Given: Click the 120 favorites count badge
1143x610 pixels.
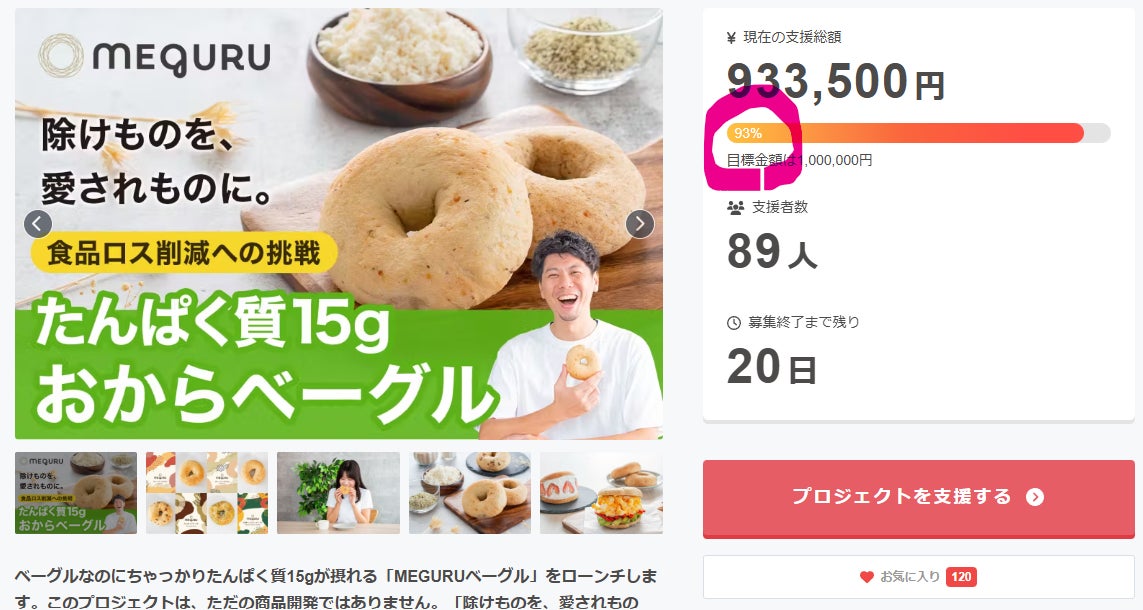Looking at the screenshot, I should (x=961, y=577).
